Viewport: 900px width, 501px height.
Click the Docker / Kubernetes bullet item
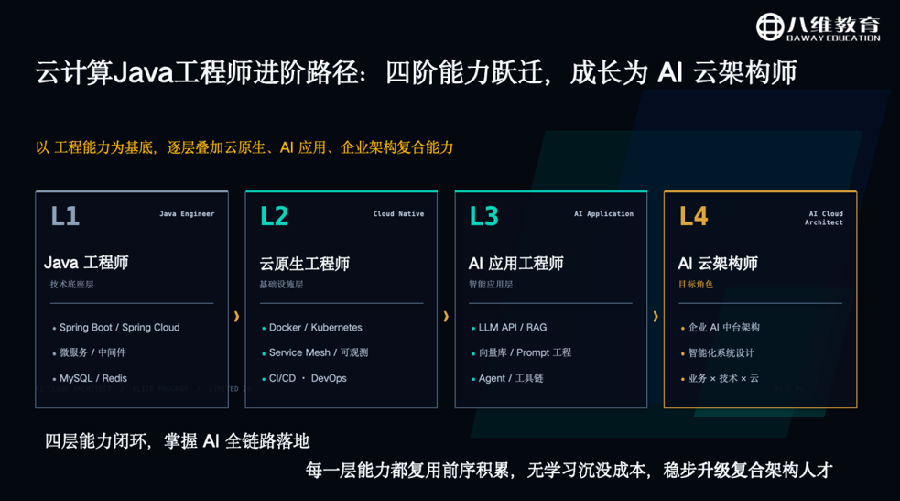[x=312, y=328]
